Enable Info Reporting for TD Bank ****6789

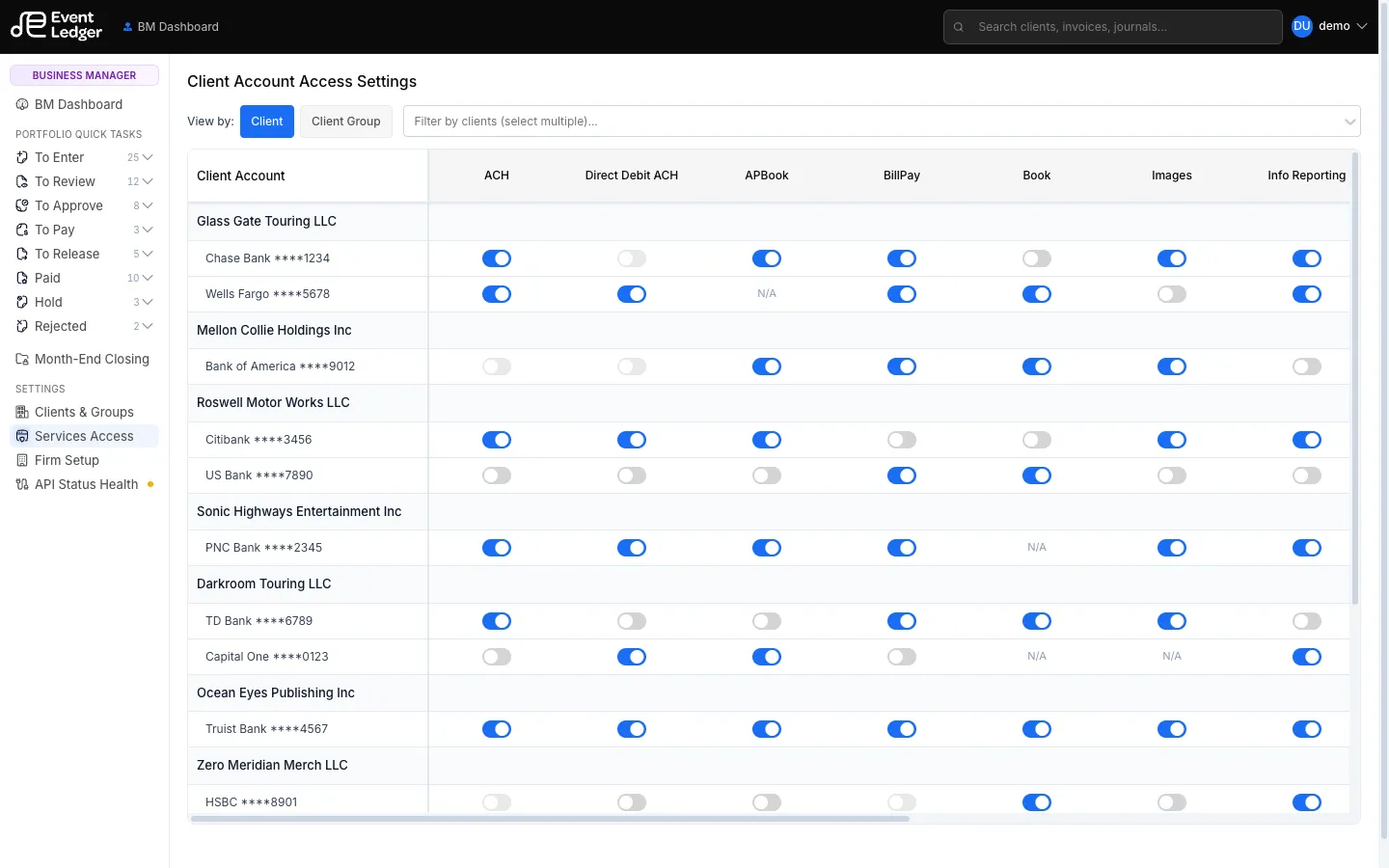click(1307, 621)
